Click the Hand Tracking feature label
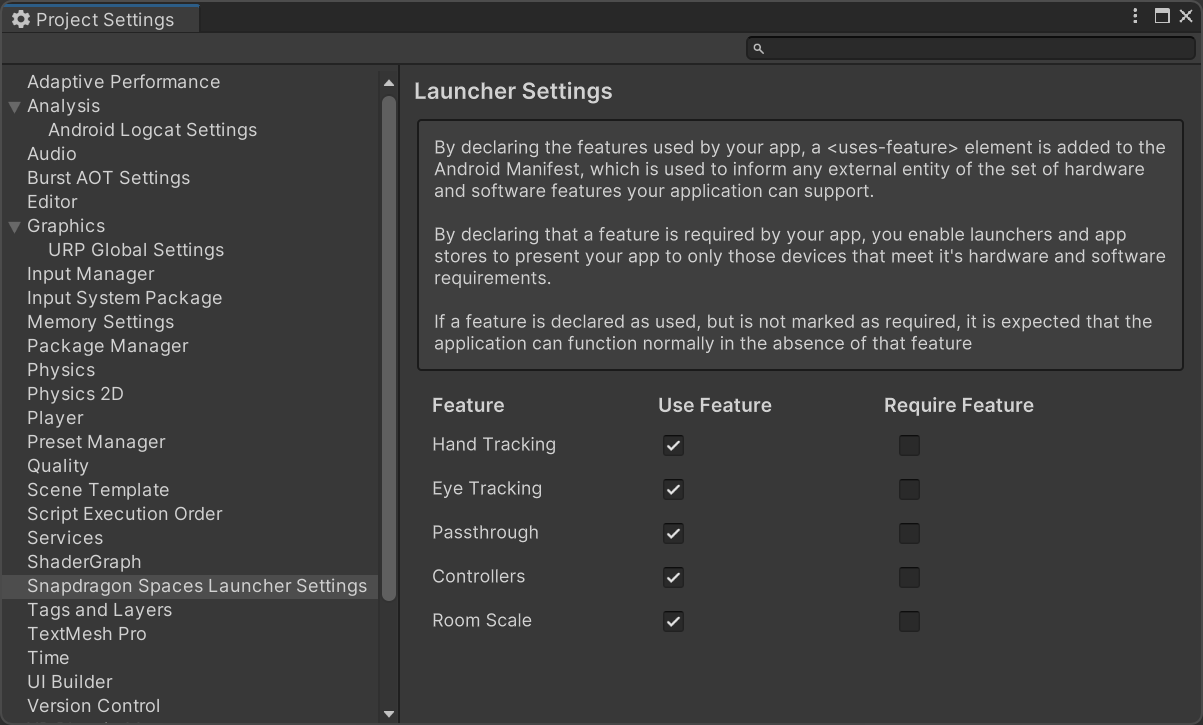Viewport: 1203px width, 725px height. coord(494,444)
